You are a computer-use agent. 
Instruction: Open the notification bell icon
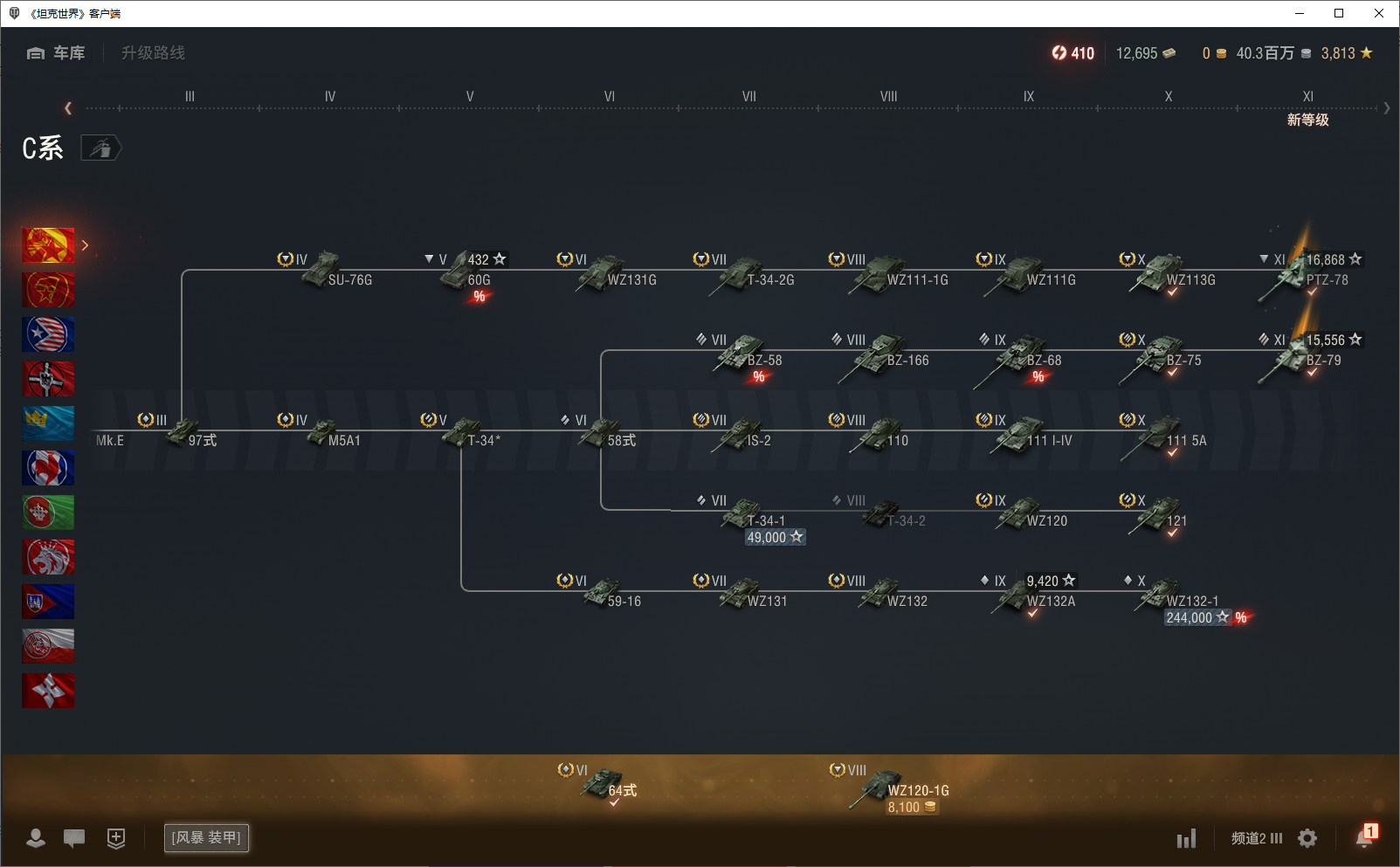tap(1364, 837)
